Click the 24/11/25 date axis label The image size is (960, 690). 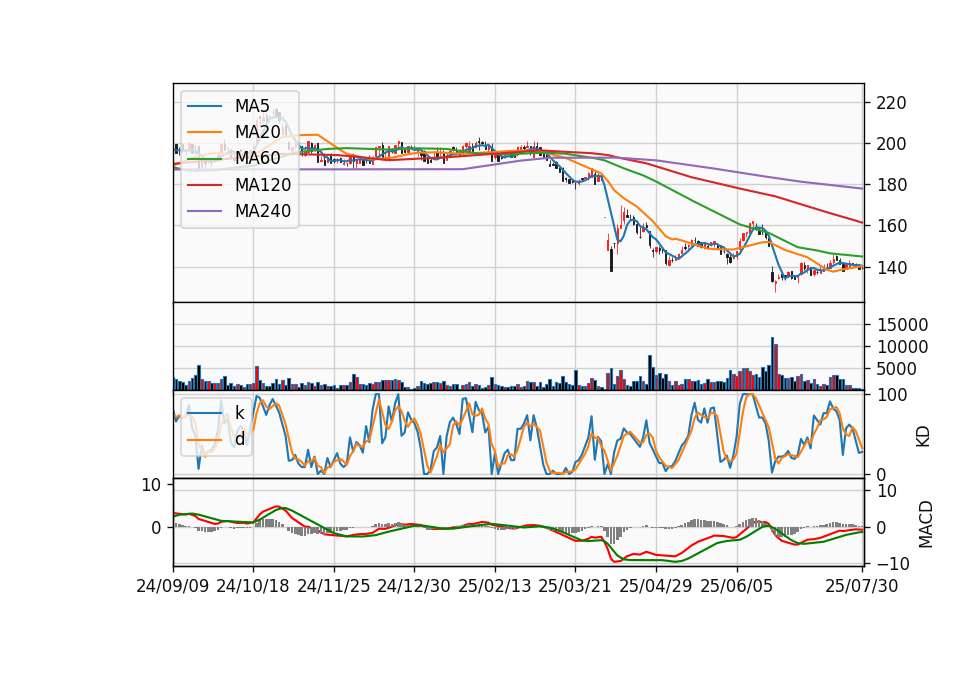[334, 586]
